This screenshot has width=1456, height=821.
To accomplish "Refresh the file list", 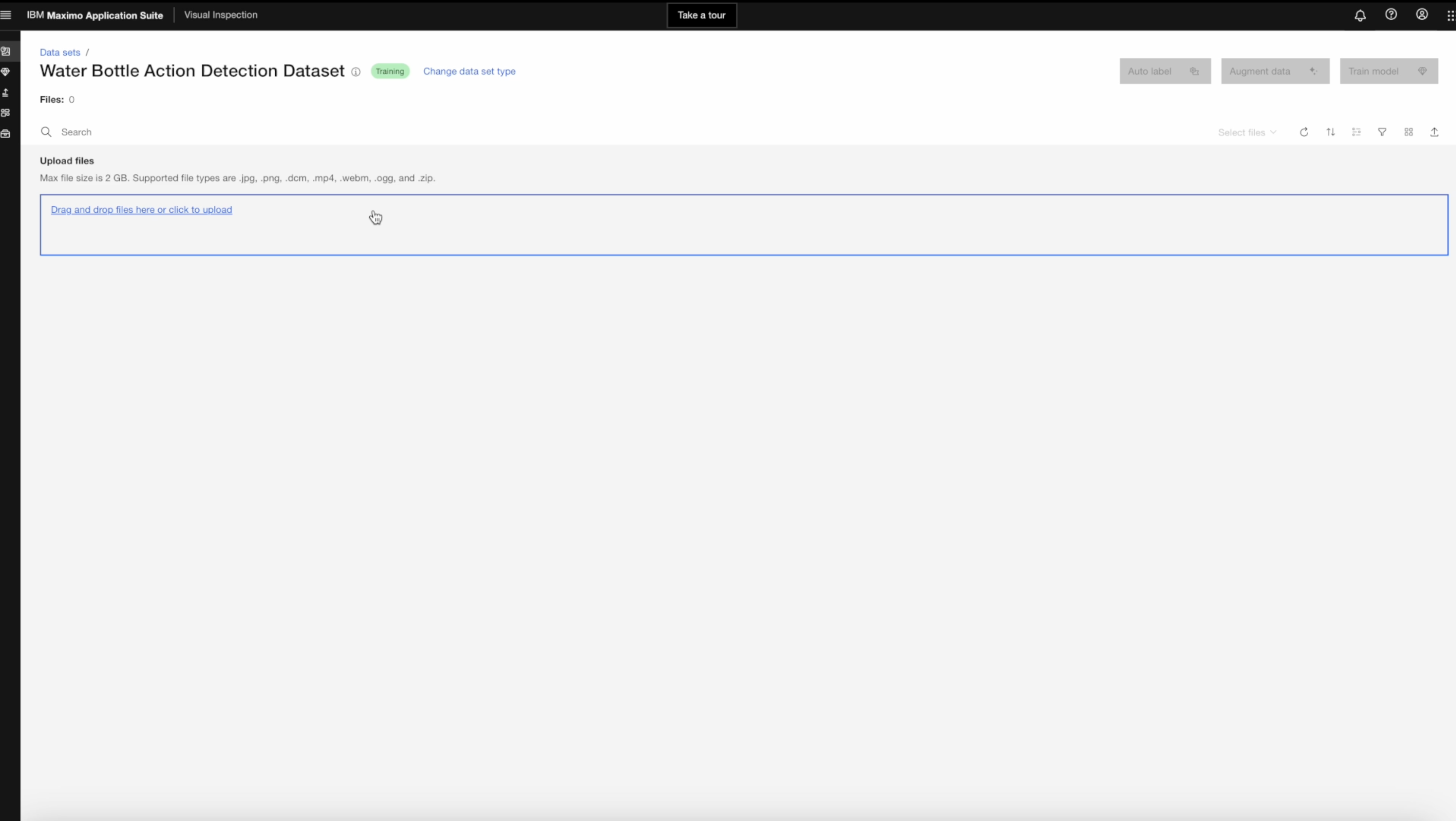I will coord(1304,132).
